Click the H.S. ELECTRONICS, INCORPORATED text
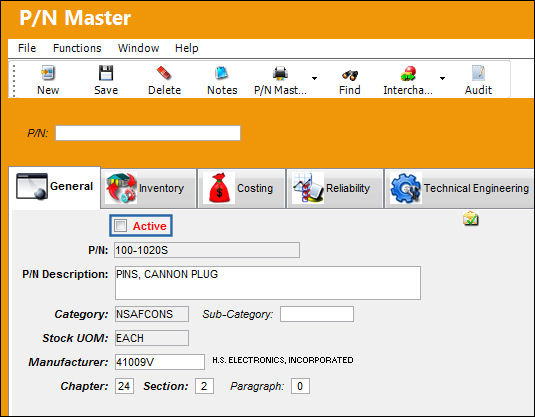 pyautogui.click(x=283, y=360)
